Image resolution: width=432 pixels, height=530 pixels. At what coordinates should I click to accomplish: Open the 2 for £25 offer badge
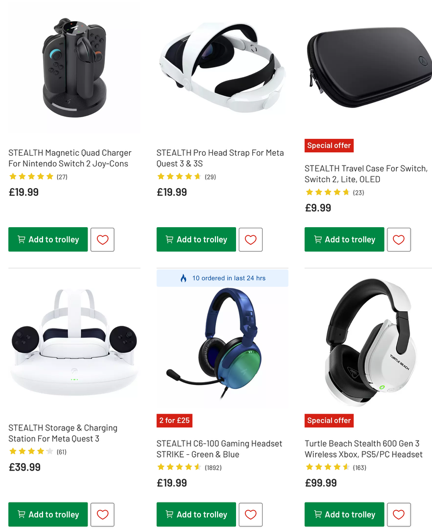[x=174, y=420]
